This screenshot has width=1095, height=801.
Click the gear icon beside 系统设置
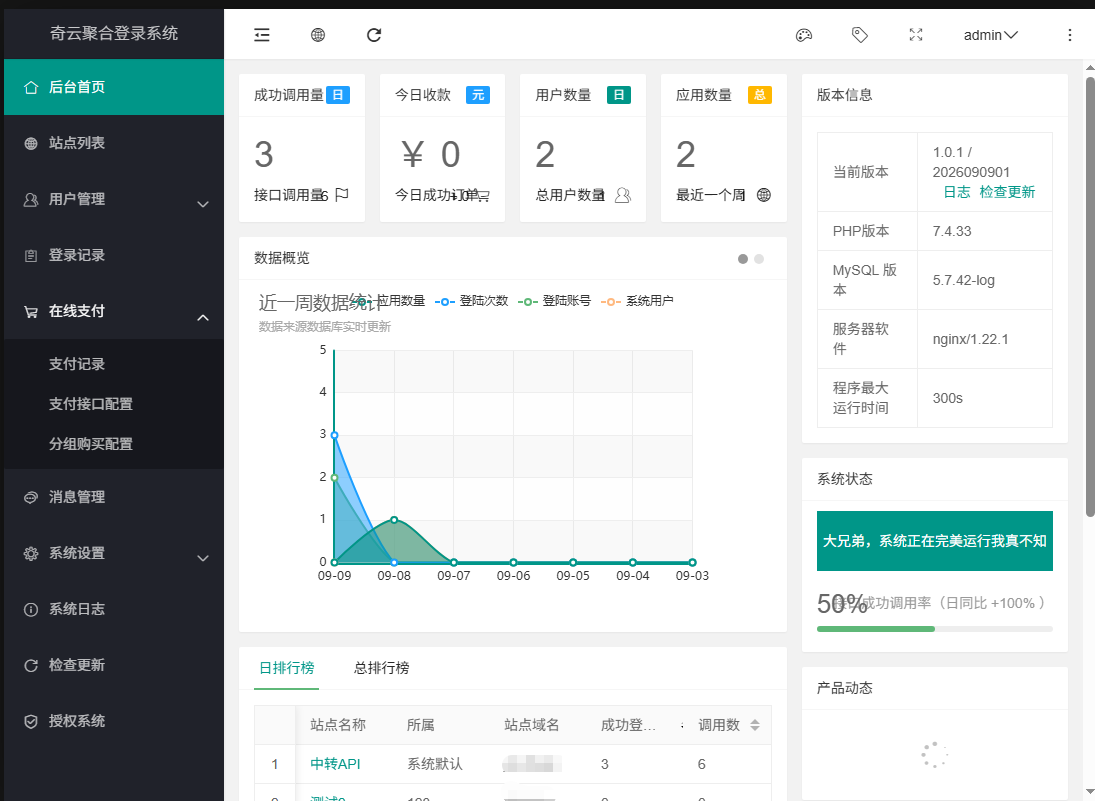coord(31,554)
